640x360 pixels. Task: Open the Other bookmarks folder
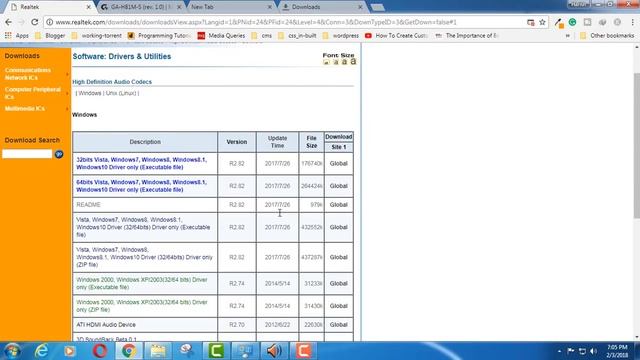[x=607, y=36]
